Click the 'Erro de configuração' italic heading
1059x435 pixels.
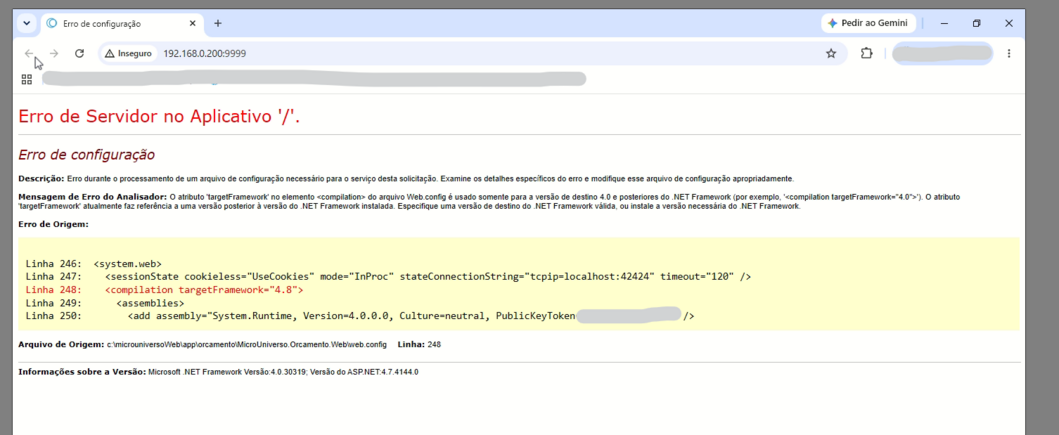point(86,155)
